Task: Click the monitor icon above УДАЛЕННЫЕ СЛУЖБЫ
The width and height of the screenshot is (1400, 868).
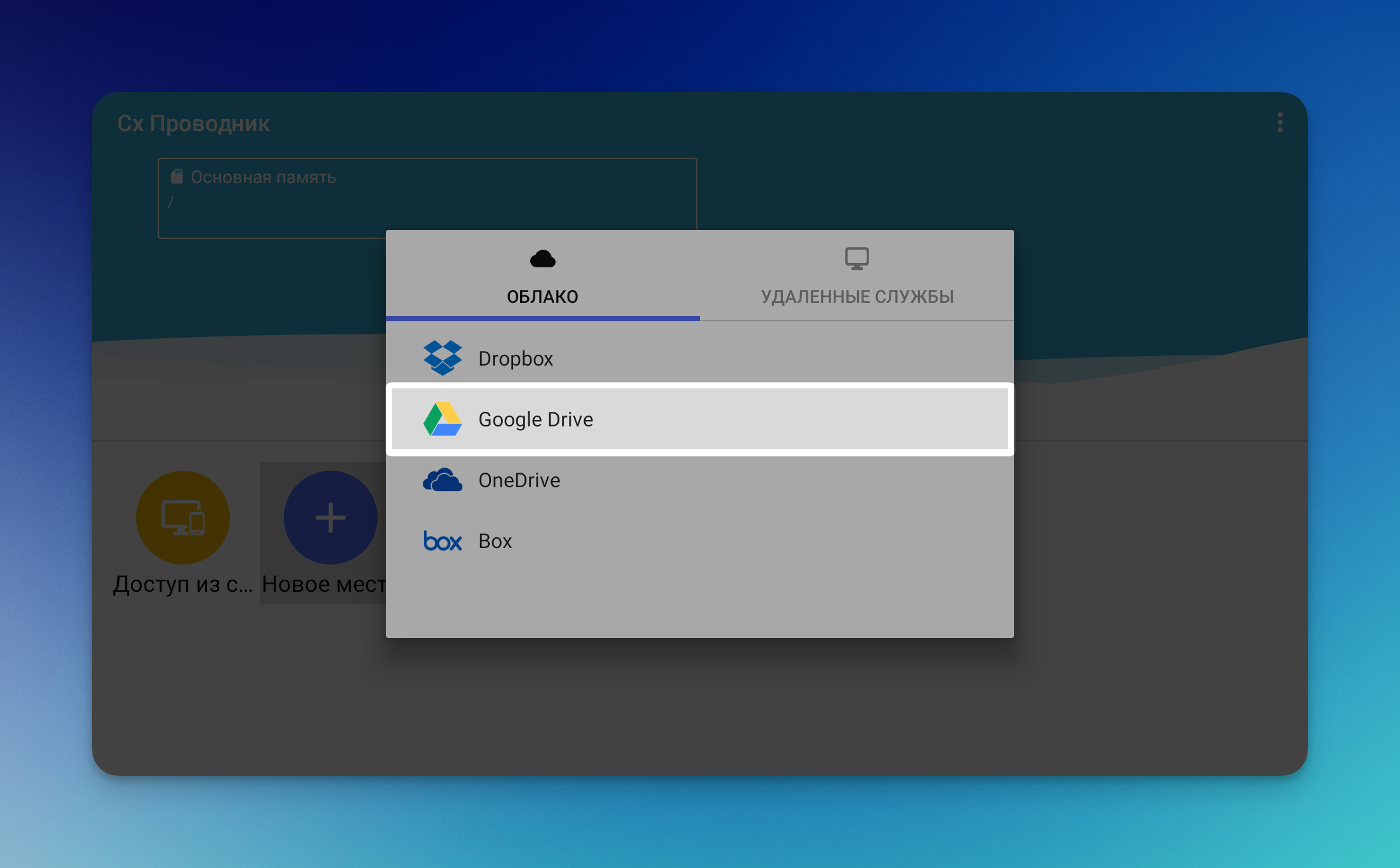Action: coord(856,258)
